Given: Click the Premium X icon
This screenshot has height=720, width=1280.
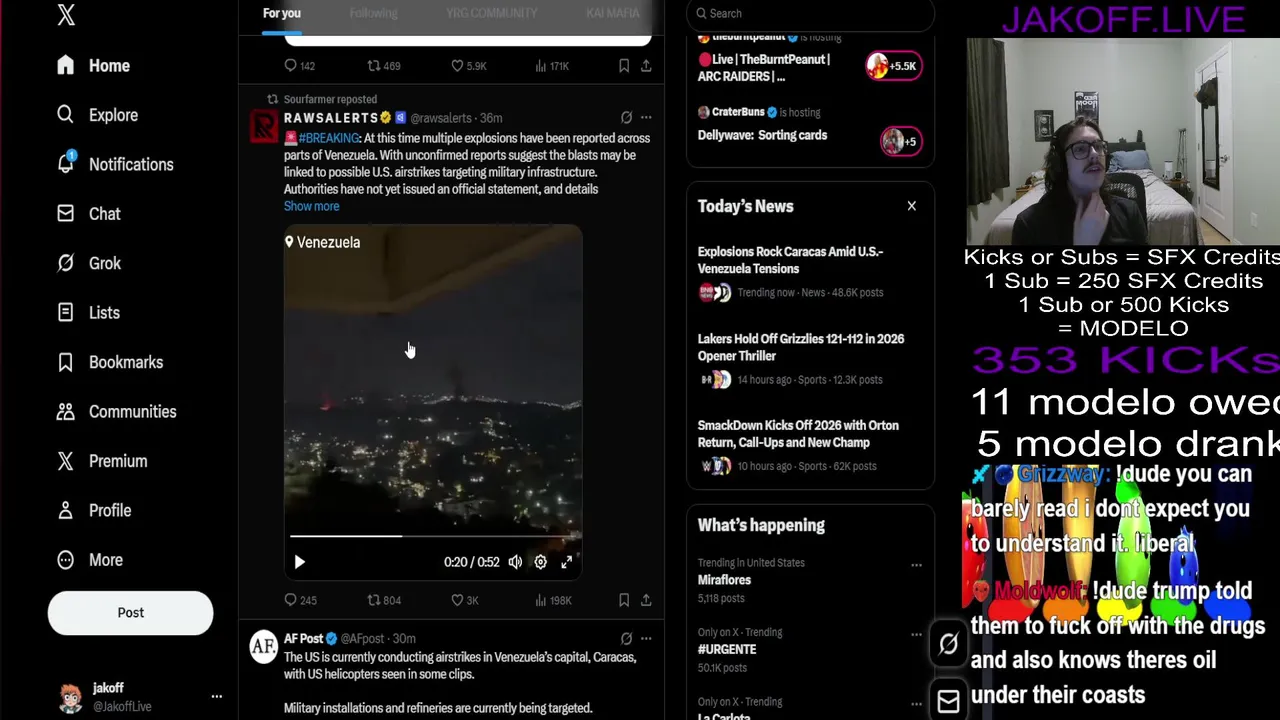Looking at the screenshot, I should coord(65,461).
